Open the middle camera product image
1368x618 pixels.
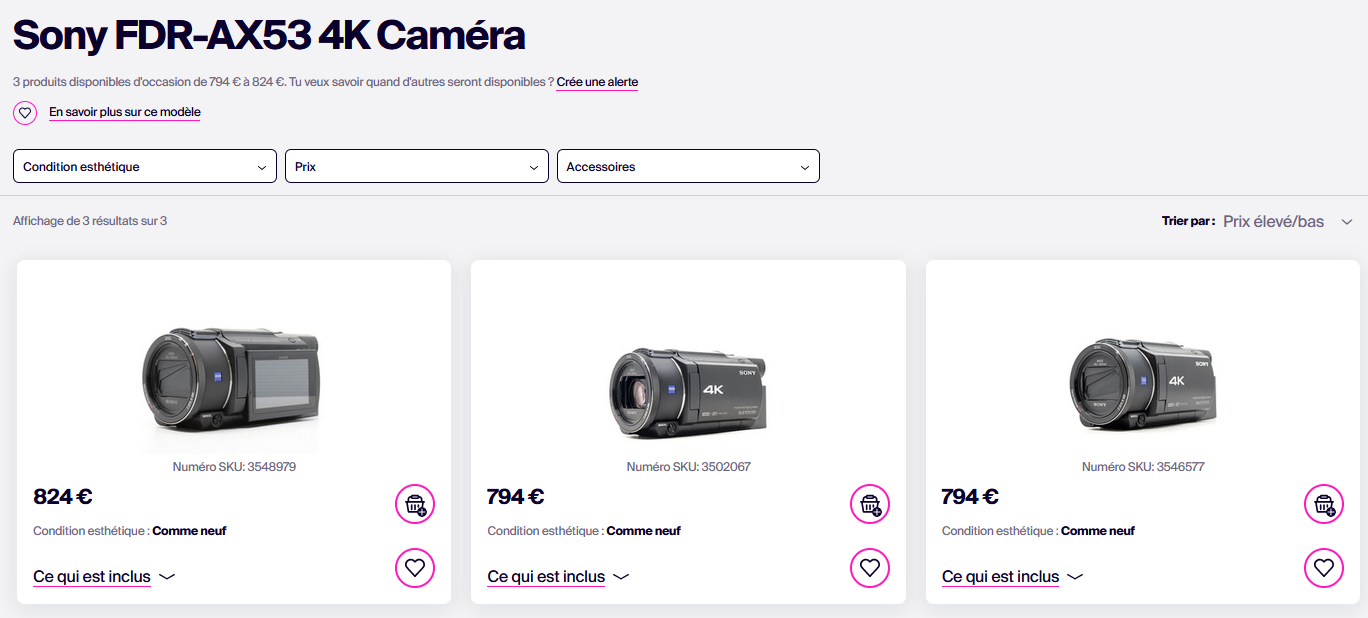click(688, 390)
